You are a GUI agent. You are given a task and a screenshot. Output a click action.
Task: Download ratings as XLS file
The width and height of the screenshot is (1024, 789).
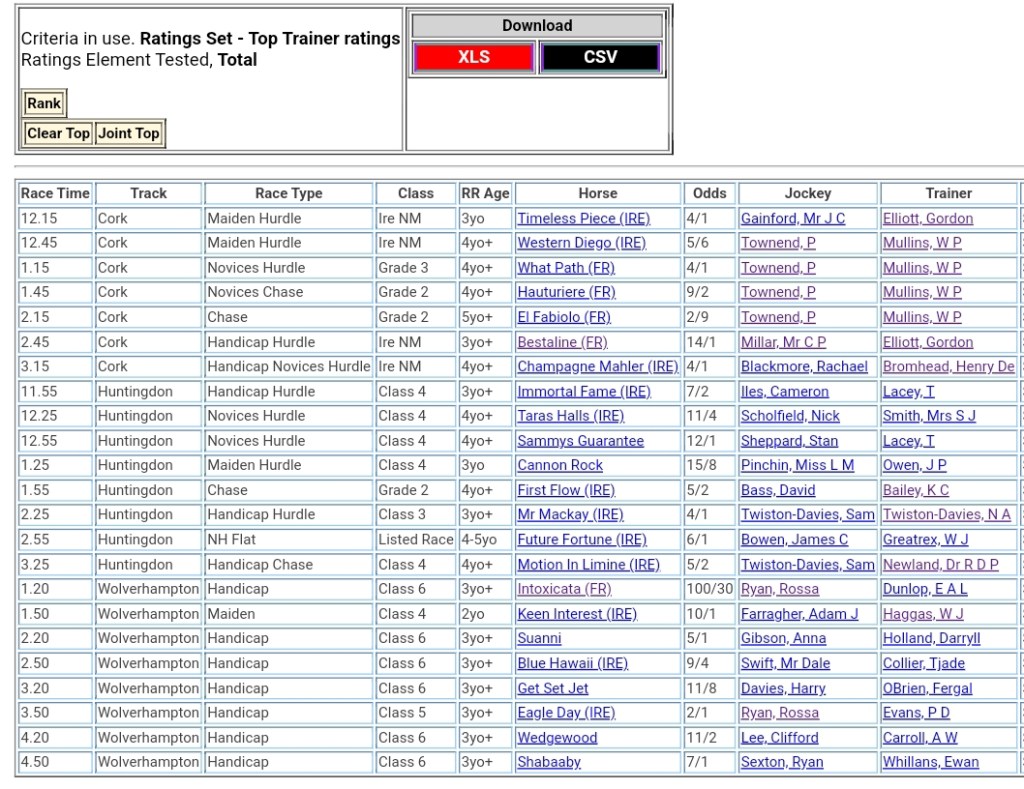click(473, 57)
